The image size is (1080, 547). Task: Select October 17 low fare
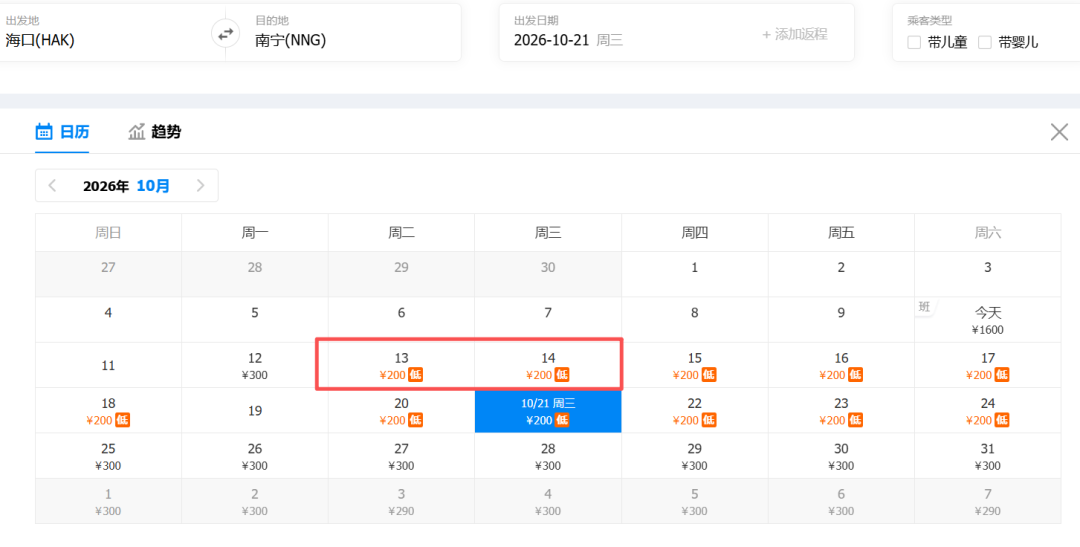pos(988,365)
